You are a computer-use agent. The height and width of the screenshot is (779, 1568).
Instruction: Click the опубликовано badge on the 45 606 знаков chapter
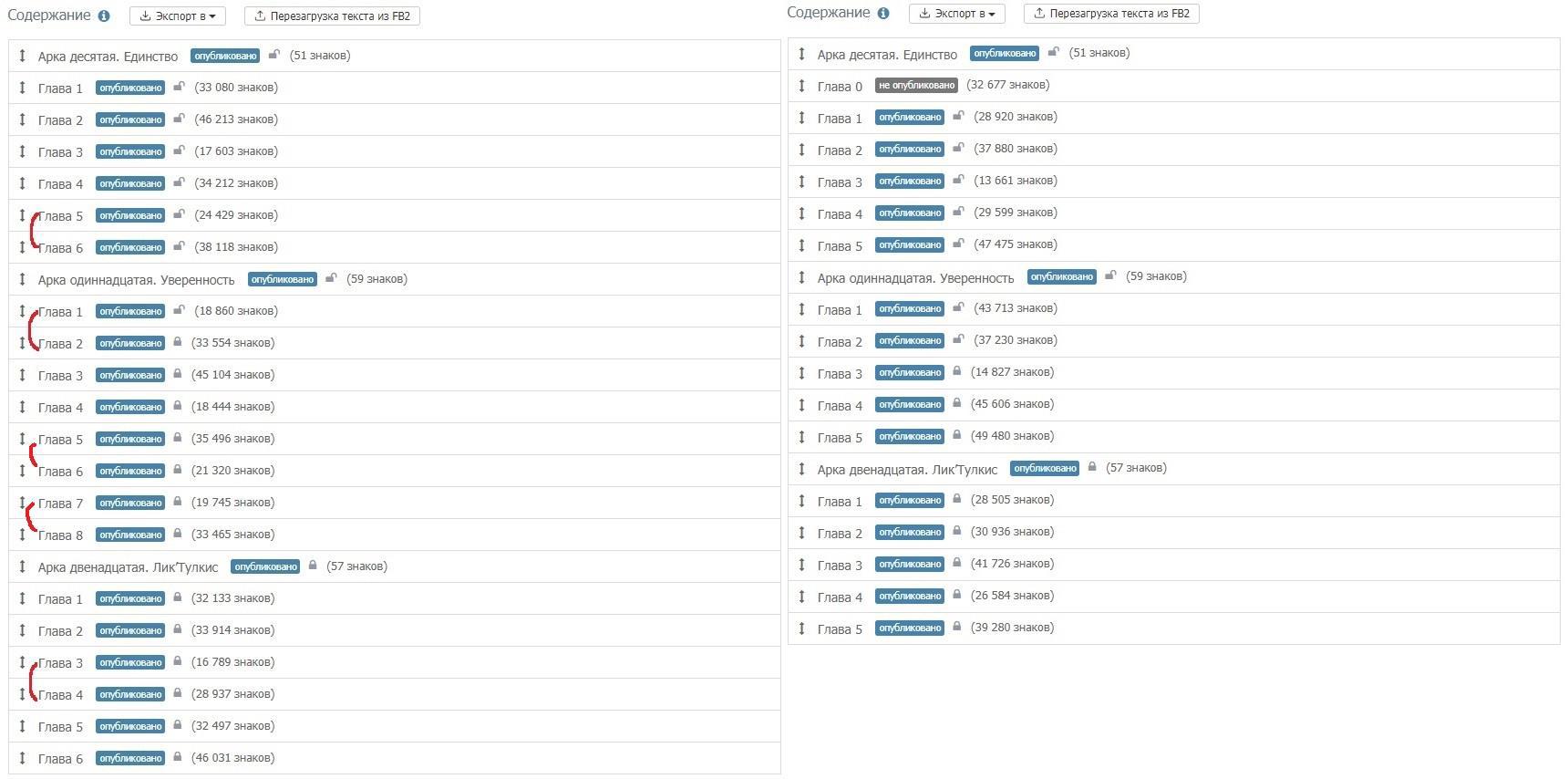point(910,404)
